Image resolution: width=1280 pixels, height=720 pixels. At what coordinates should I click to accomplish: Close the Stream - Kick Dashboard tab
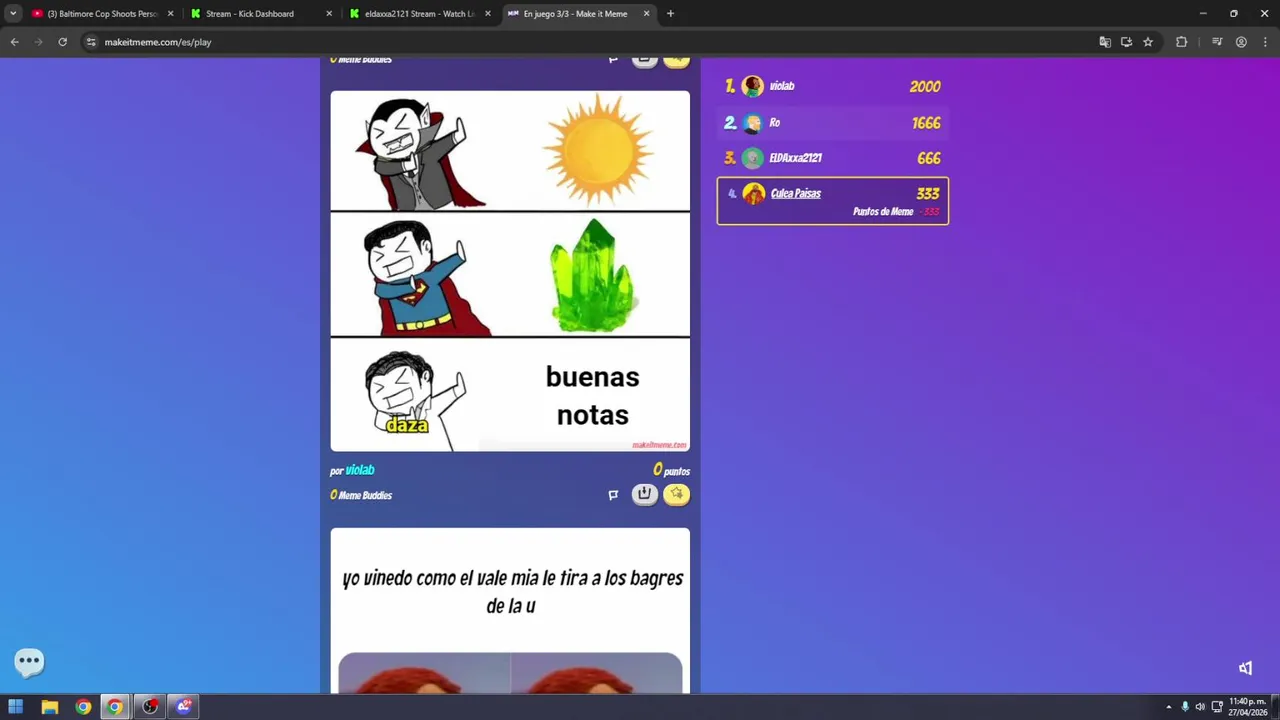[330, 14]
